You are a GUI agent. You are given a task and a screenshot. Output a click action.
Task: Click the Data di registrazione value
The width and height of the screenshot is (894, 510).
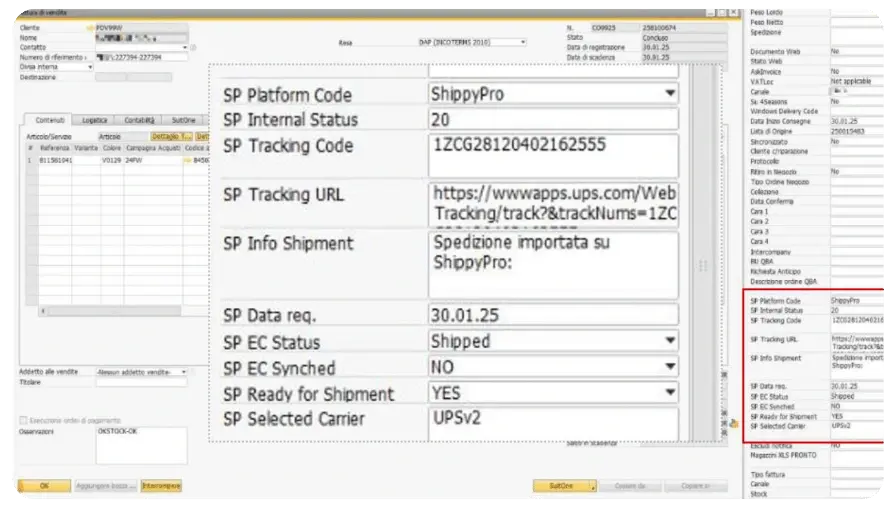[684, 48]
